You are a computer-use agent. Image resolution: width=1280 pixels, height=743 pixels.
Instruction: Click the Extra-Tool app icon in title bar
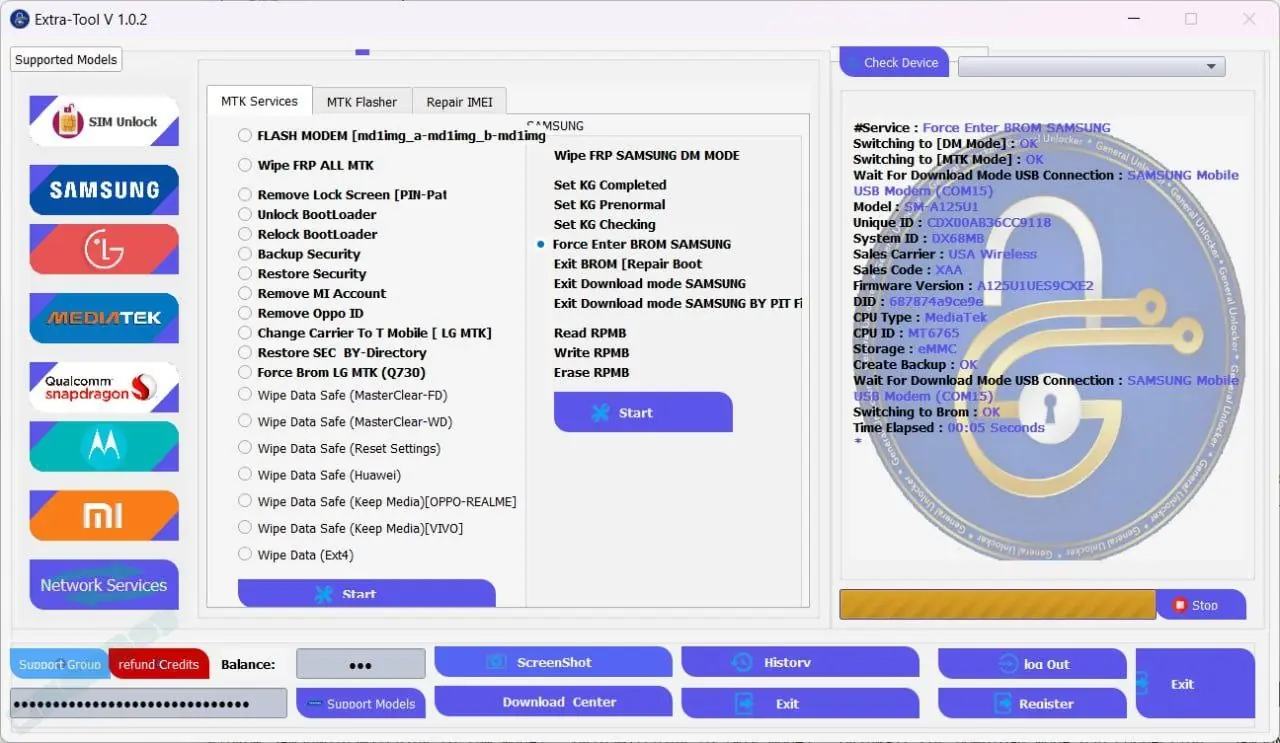click(20, 19)
